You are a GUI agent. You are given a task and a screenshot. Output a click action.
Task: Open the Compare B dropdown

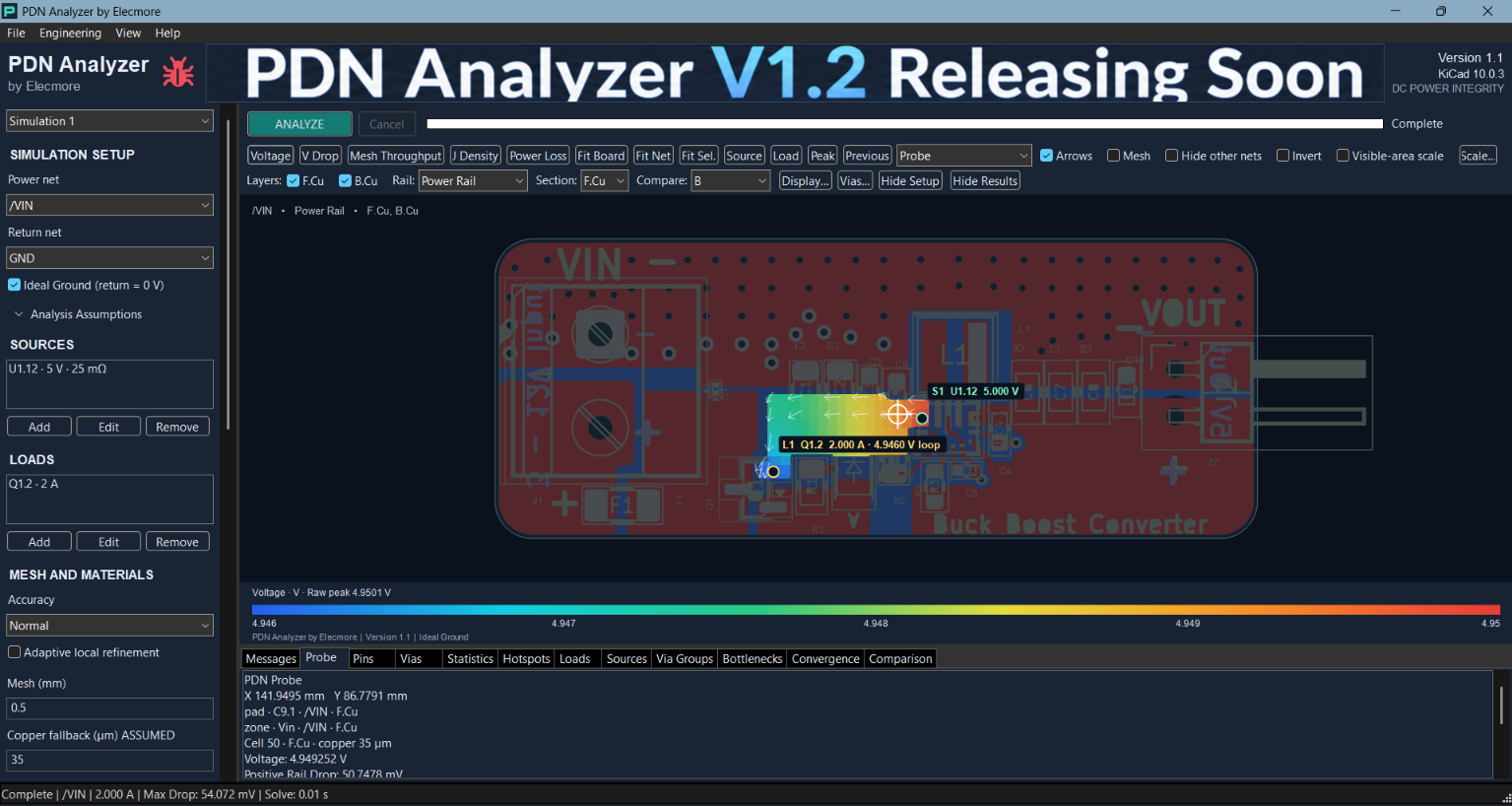730,180
